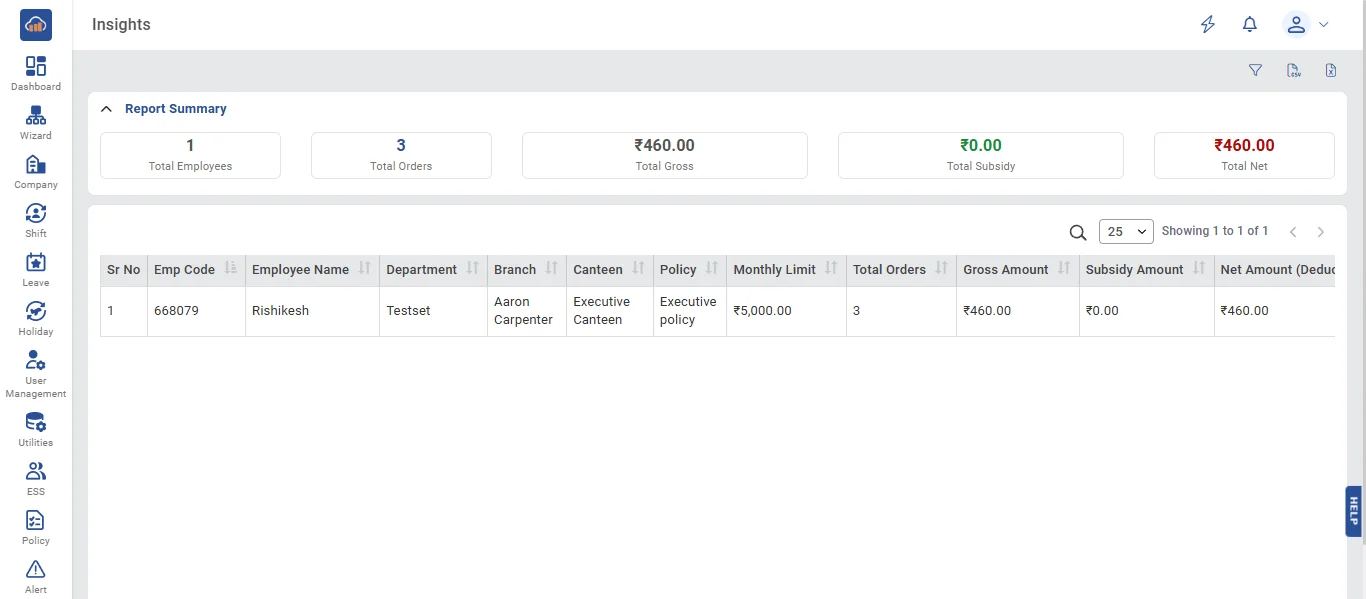This screenshot has height=599, width=1366.
Task: Open Utilities in the sidebar
Action: [x=36, y=430]
